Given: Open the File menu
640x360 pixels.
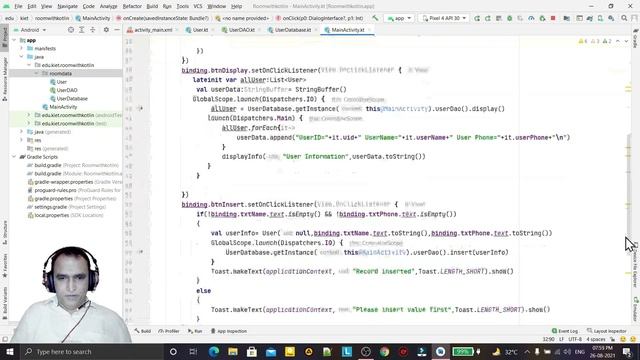Looking at the screenshot, I should pos(18,6).
